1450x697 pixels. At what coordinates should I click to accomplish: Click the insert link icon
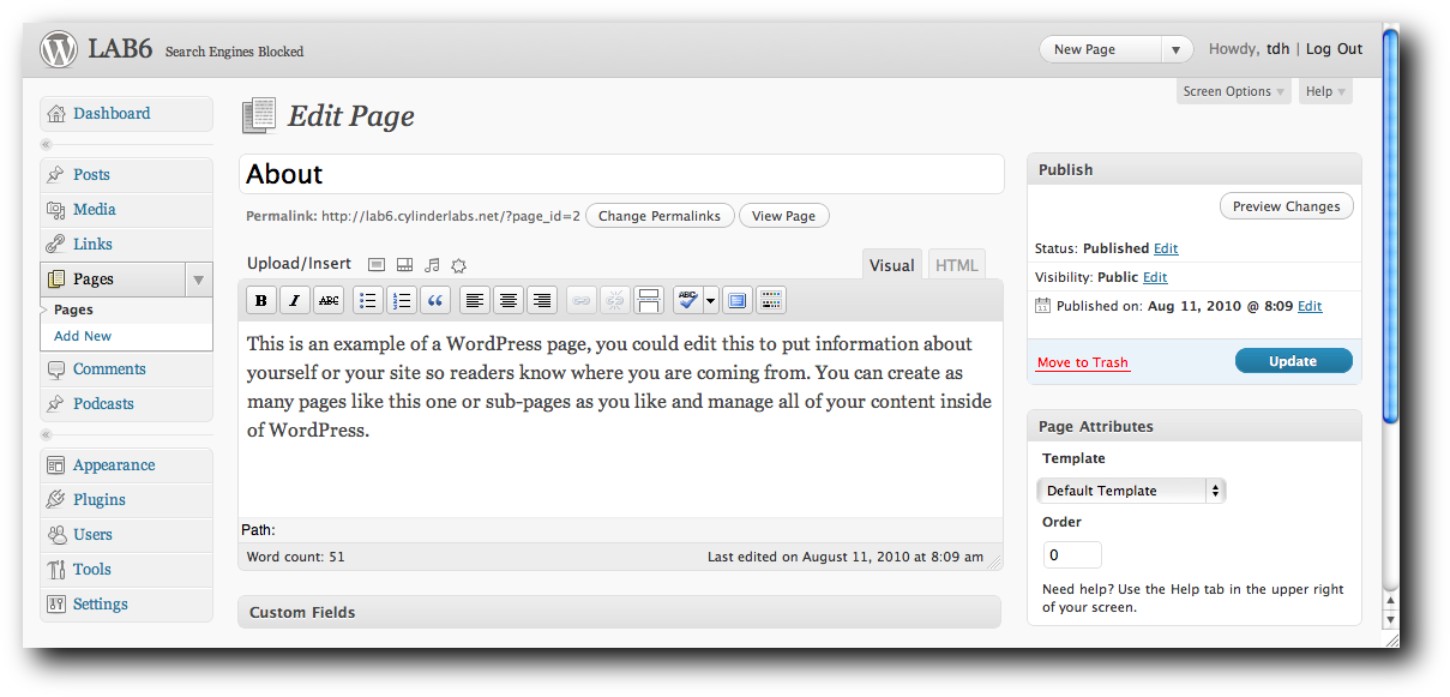pyautogui.click(x=582, y=300)
